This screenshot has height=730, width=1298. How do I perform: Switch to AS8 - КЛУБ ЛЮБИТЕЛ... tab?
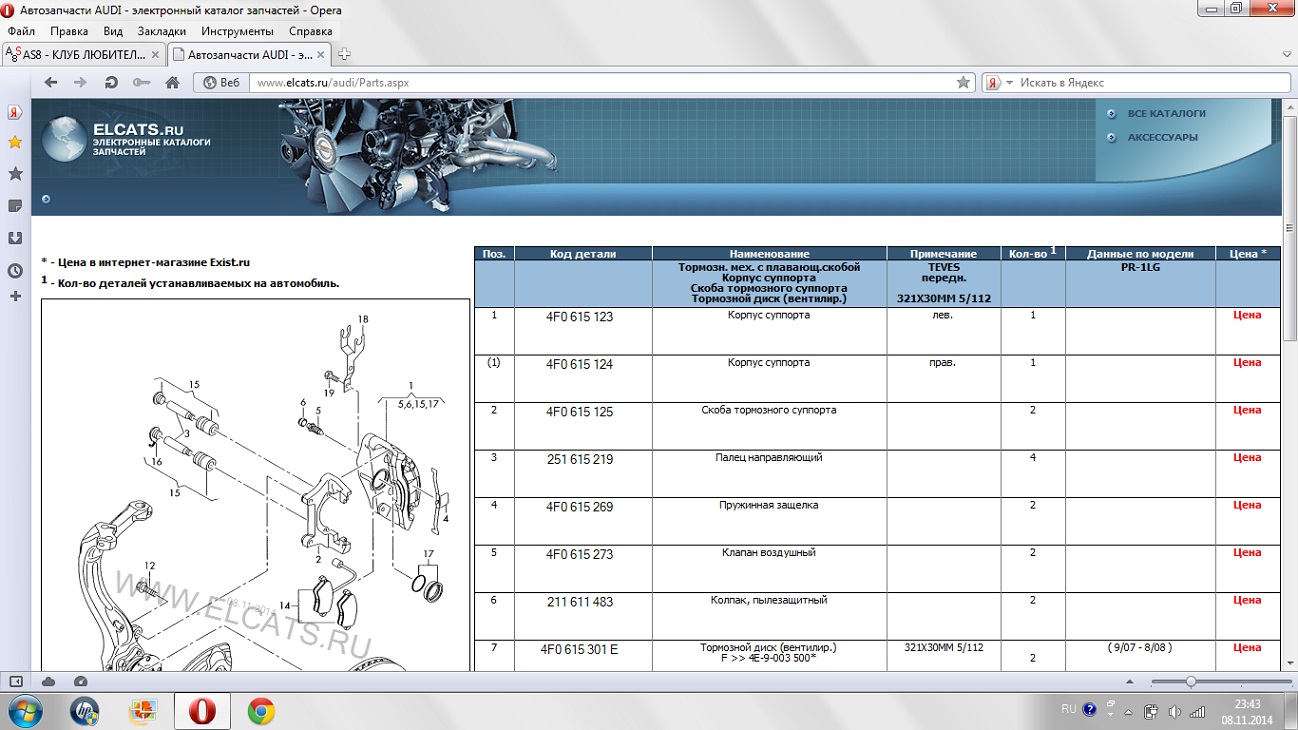(x=82, y=54)
